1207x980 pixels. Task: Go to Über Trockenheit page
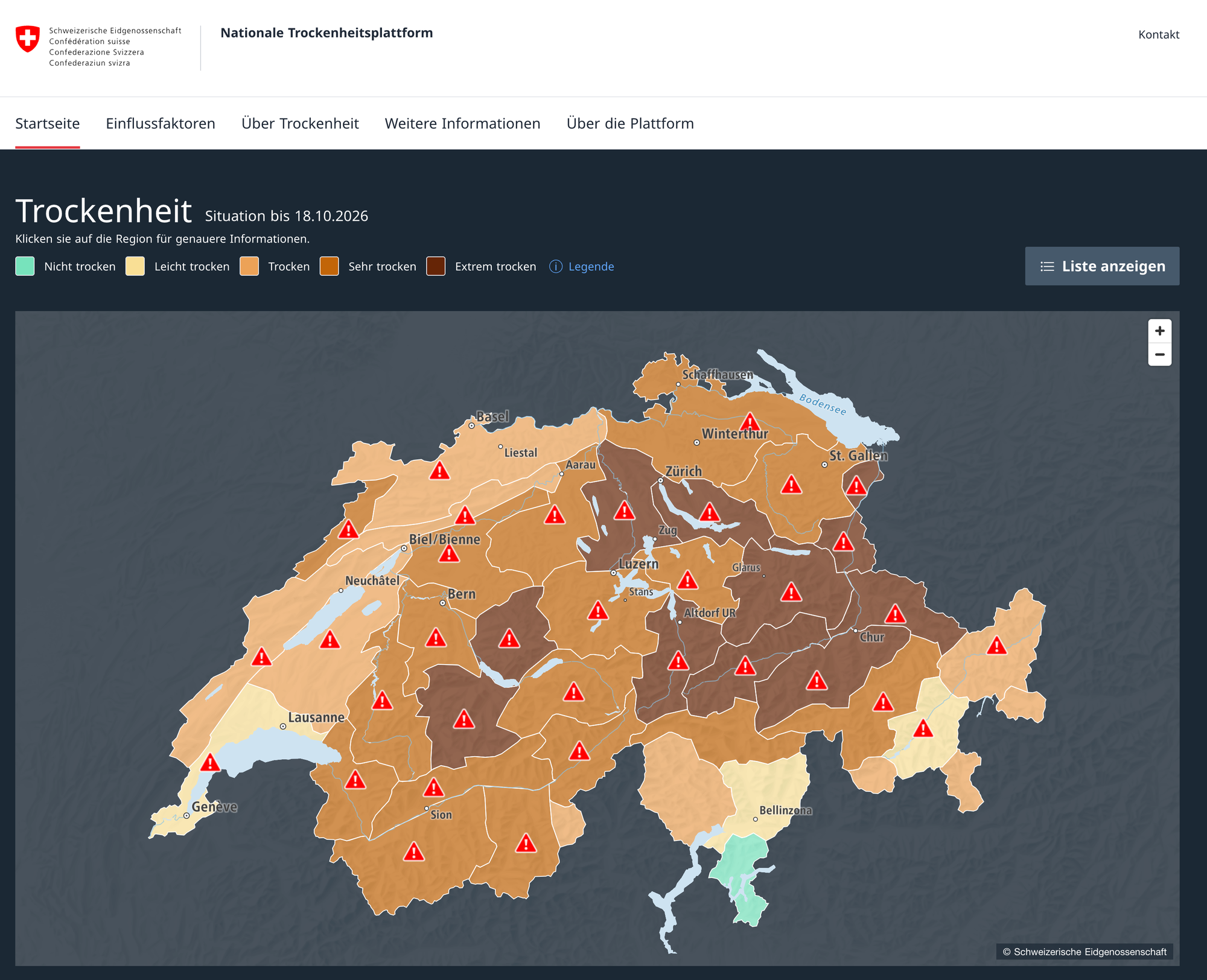point(300,124)
